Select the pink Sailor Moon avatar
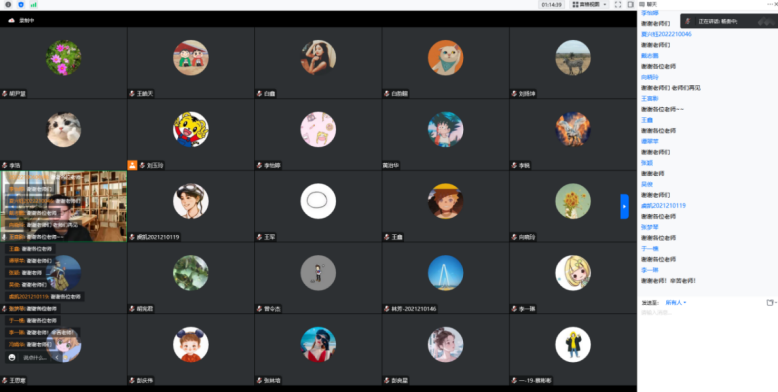Screen dimensions: 778x392 tap(318, 130)
